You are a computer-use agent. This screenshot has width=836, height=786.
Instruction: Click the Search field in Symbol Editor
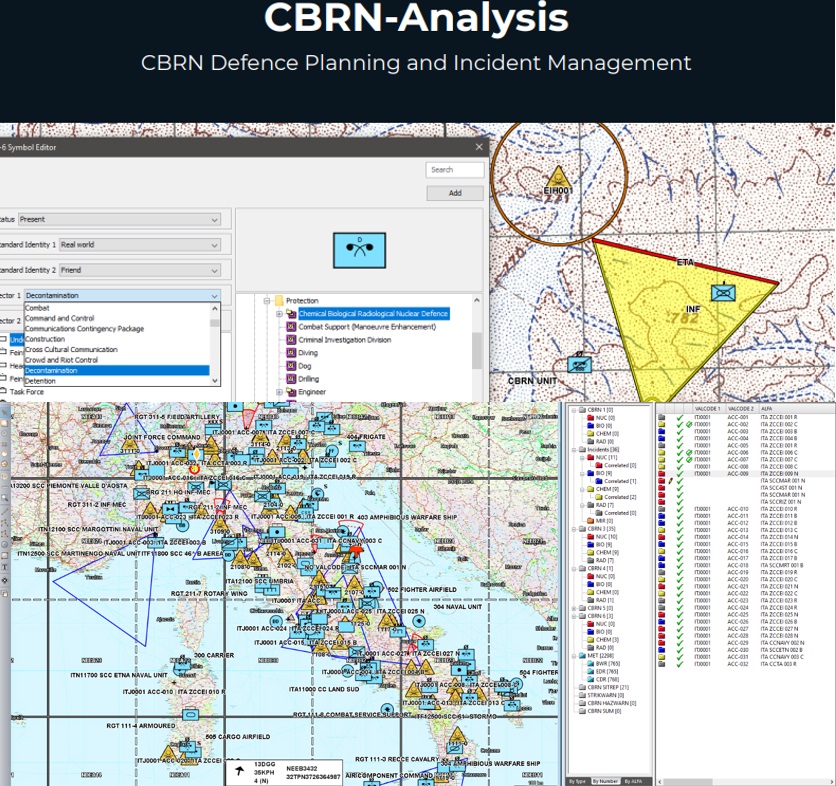455,170
